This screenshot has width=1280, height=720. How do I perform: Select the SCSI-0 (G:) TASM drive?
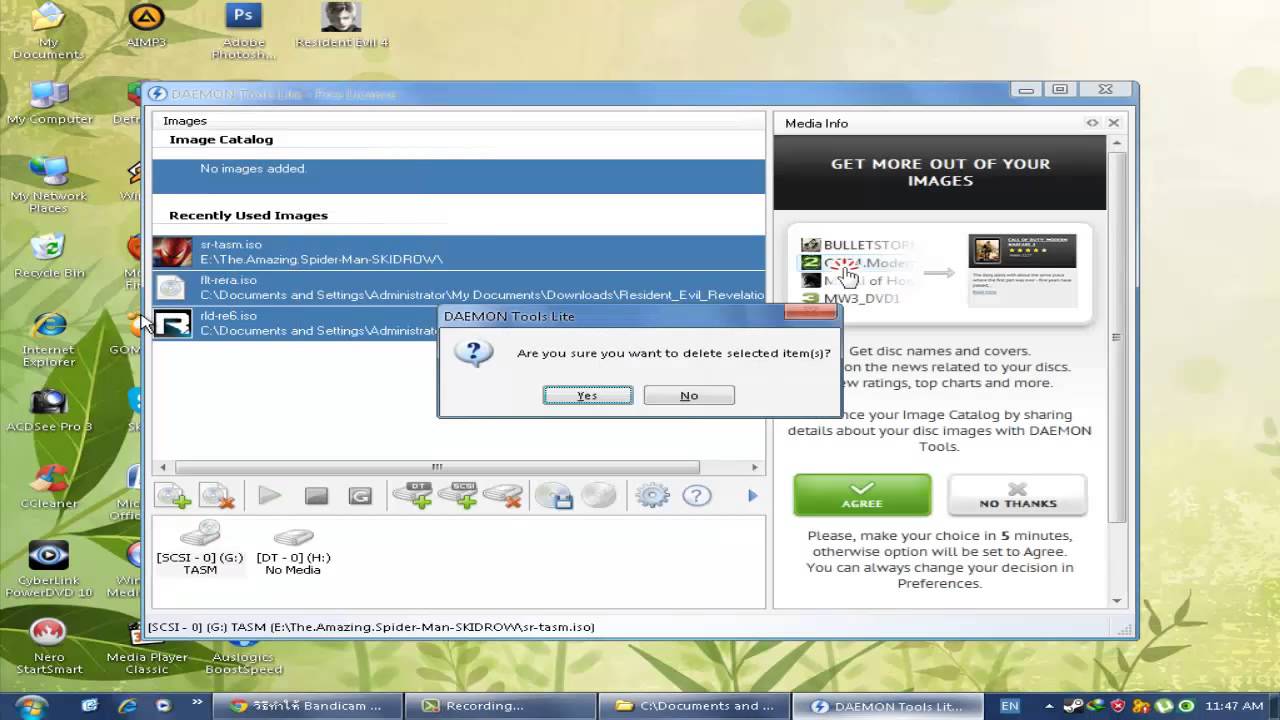point(200,547)
